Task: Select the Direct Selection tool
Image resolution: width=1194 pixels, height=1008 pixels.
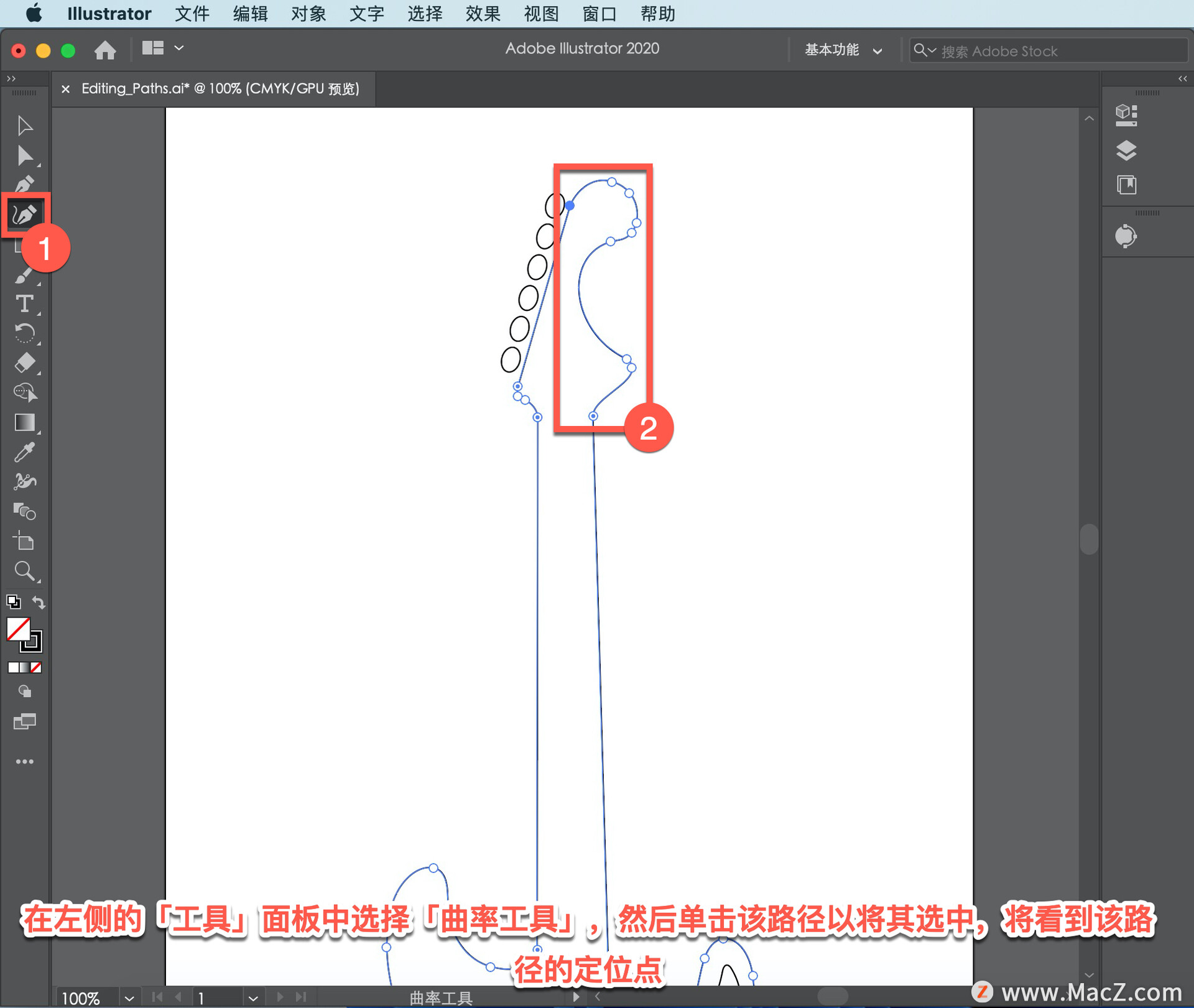Action: coord(25,155)
